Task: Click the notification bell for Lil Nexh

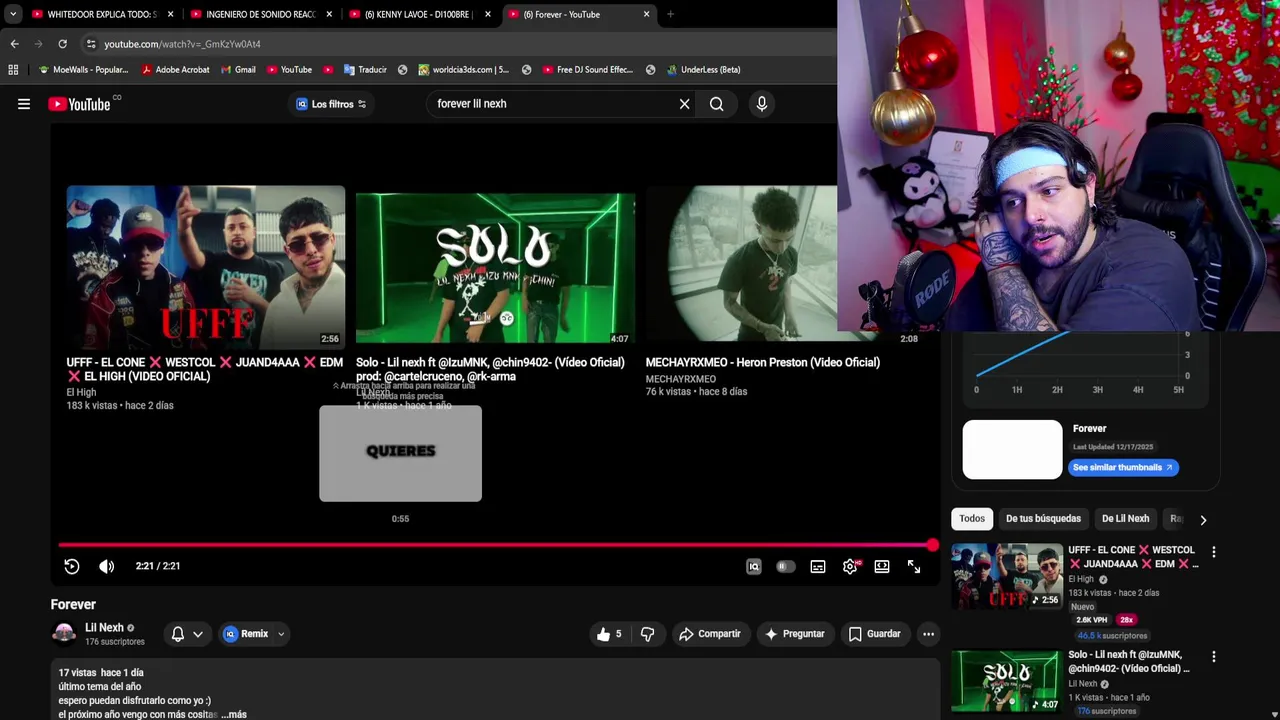Action: tap(178, 634)
